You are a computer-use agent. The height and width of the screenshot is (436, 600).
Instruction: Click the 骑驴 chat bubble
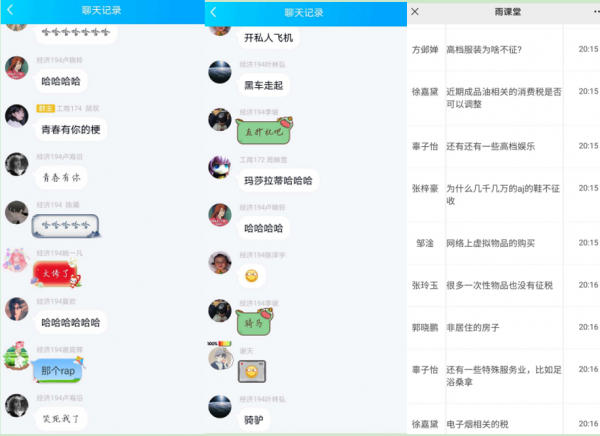point(256,418)
